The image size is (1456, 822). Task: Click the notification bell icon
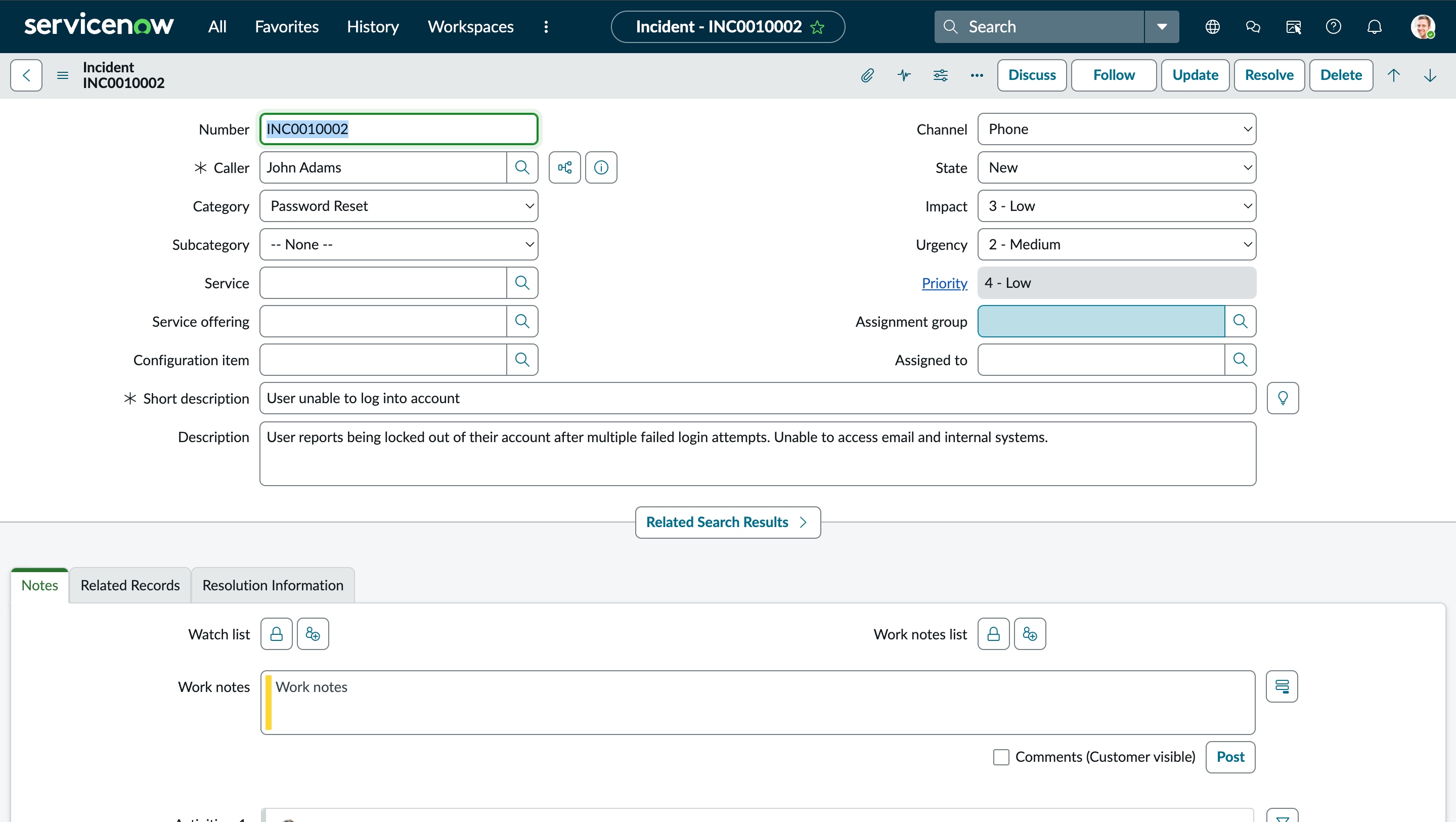point(1374,27)
